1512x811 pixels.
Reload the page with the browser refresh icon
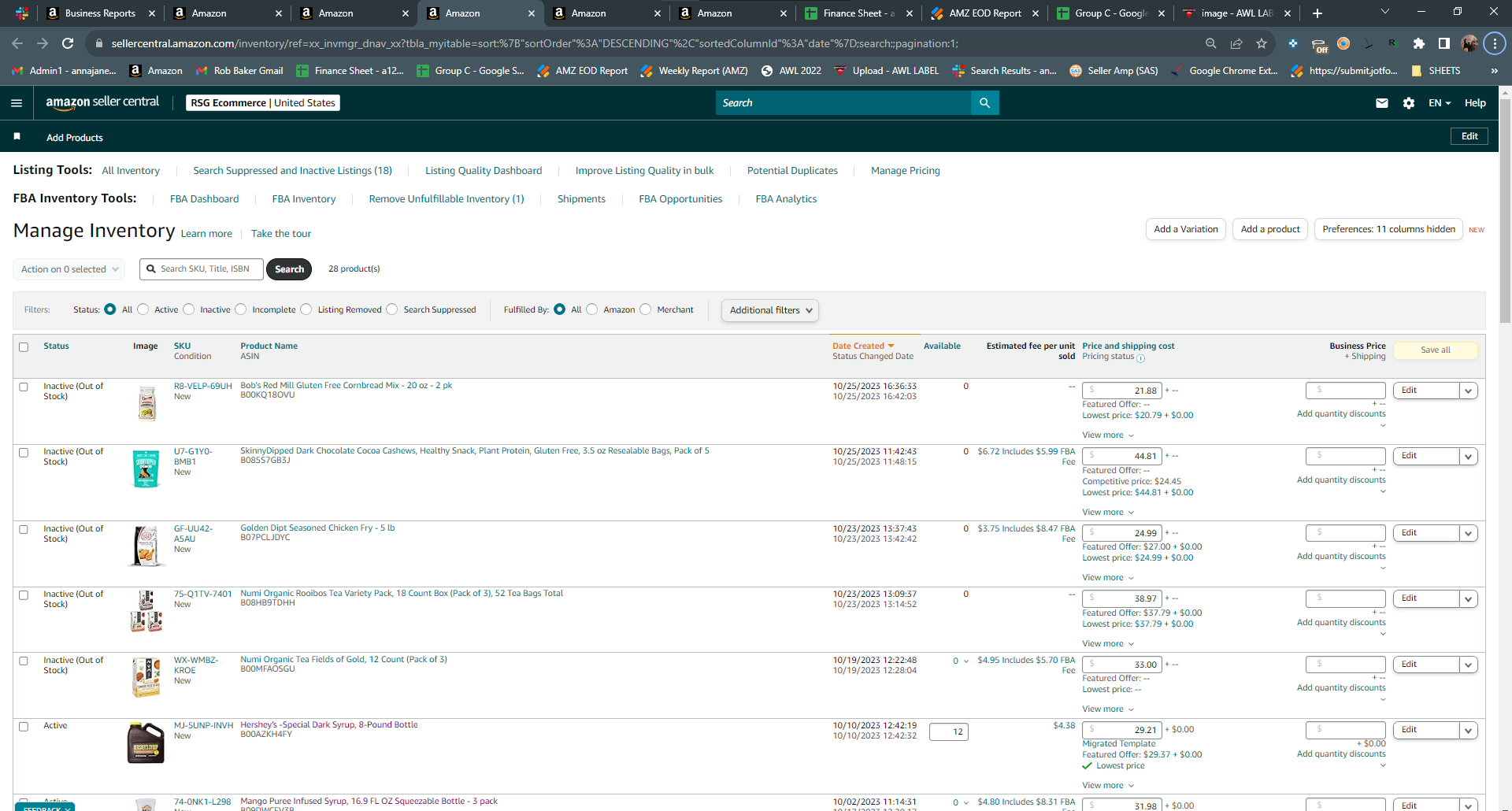68,43
